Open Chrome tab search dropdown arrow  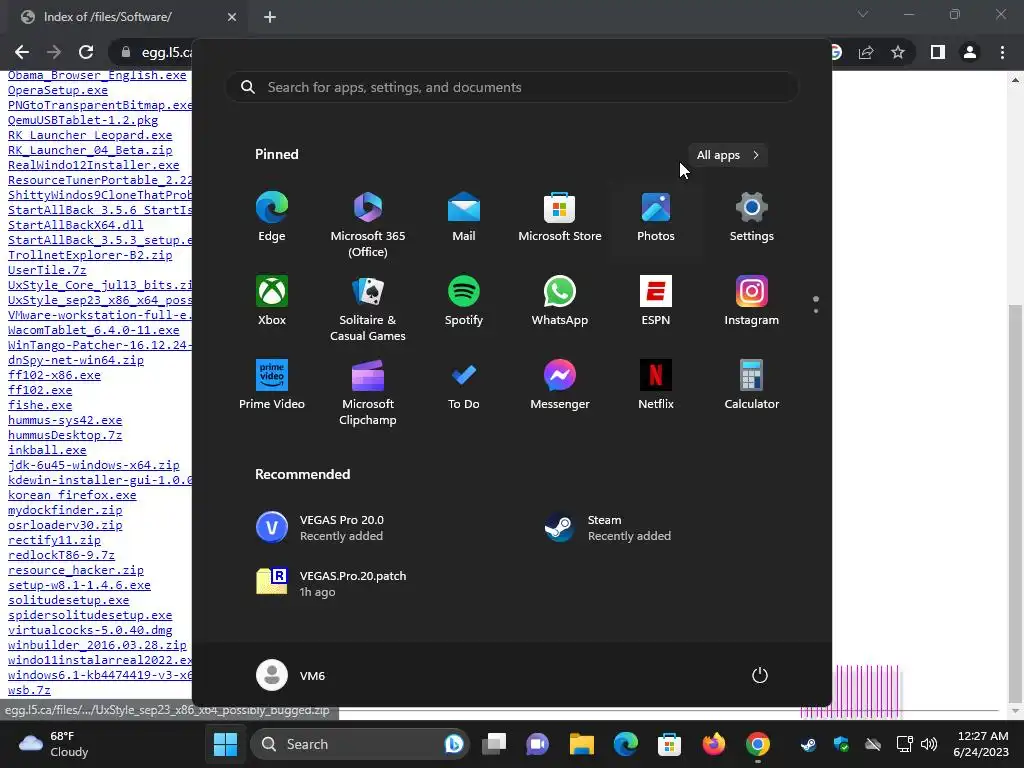point(863,14)
